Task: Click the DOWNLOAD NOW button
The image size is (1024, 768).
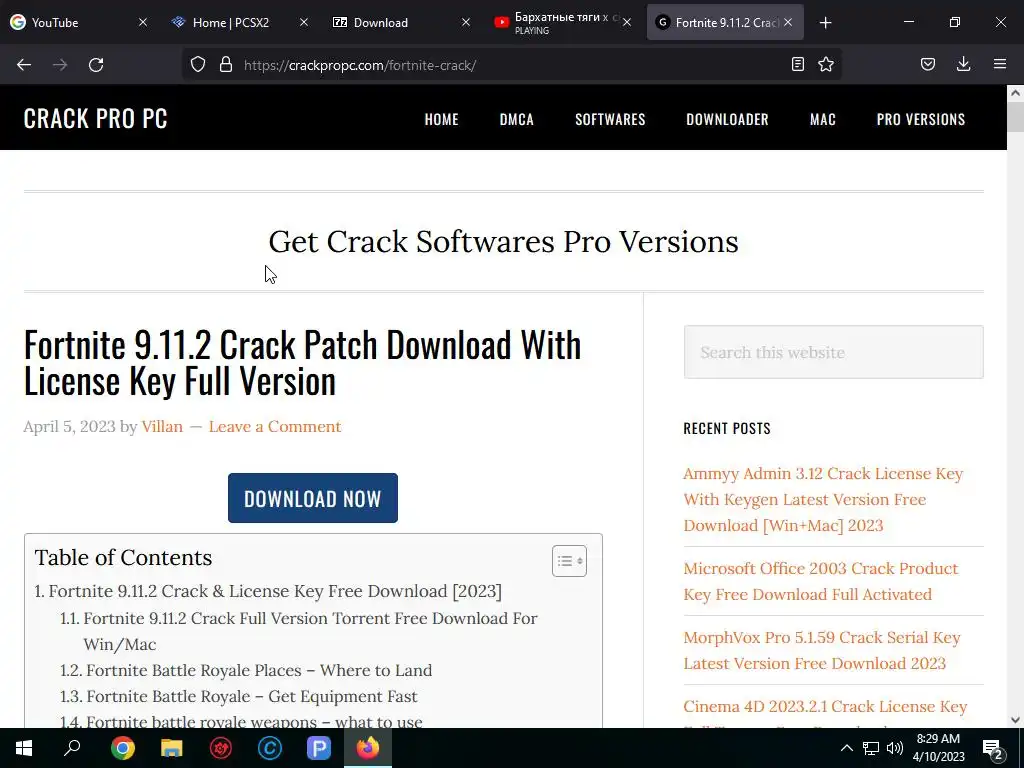Action: 313,498
